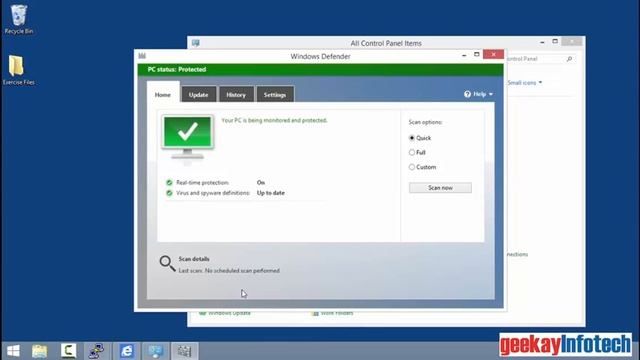Click the 'Up to date' definitions value
Viewport: 640px width, 360px height.
click(271, 193)
